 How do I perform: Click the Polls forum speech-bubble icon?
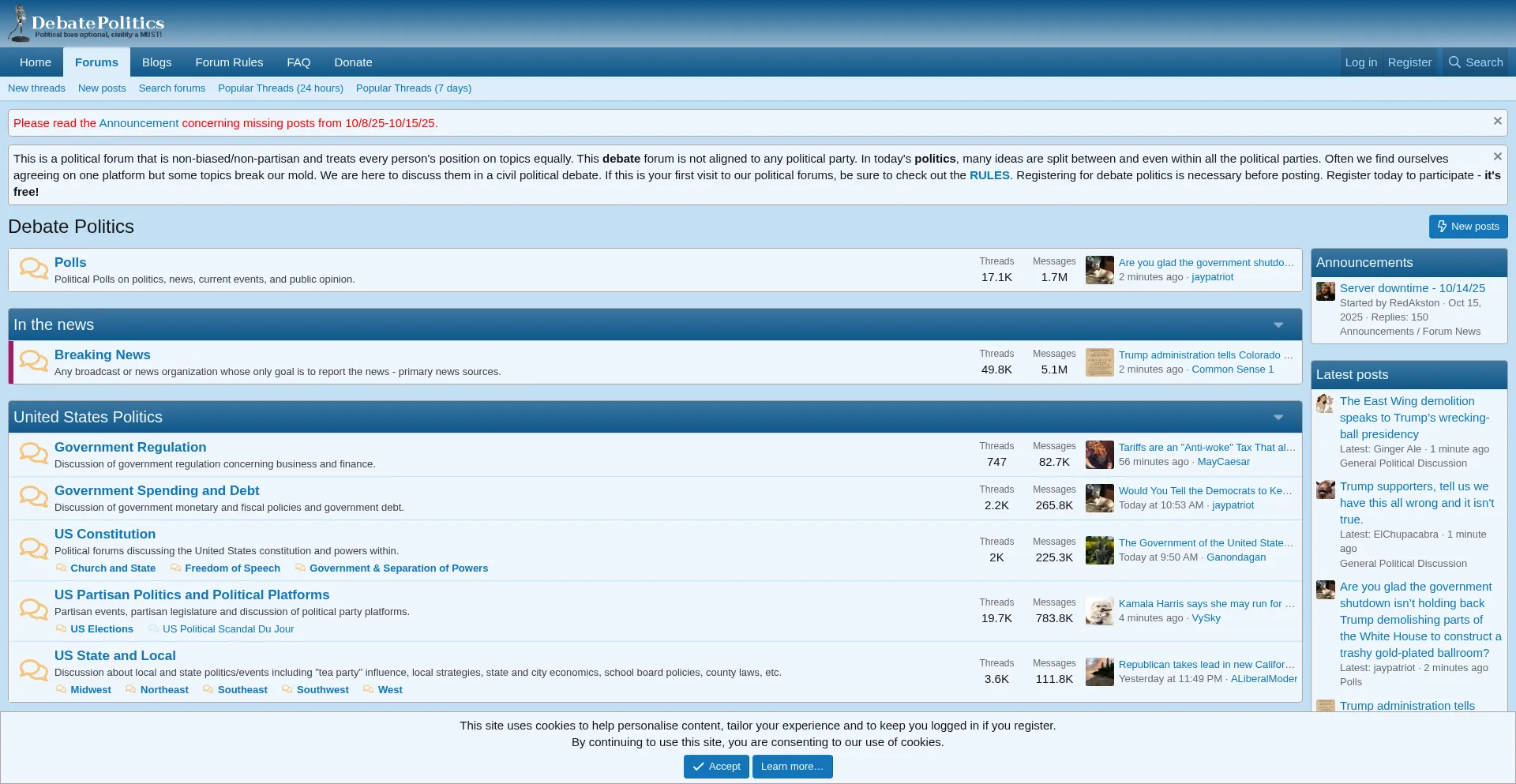(x=33, y=269)
